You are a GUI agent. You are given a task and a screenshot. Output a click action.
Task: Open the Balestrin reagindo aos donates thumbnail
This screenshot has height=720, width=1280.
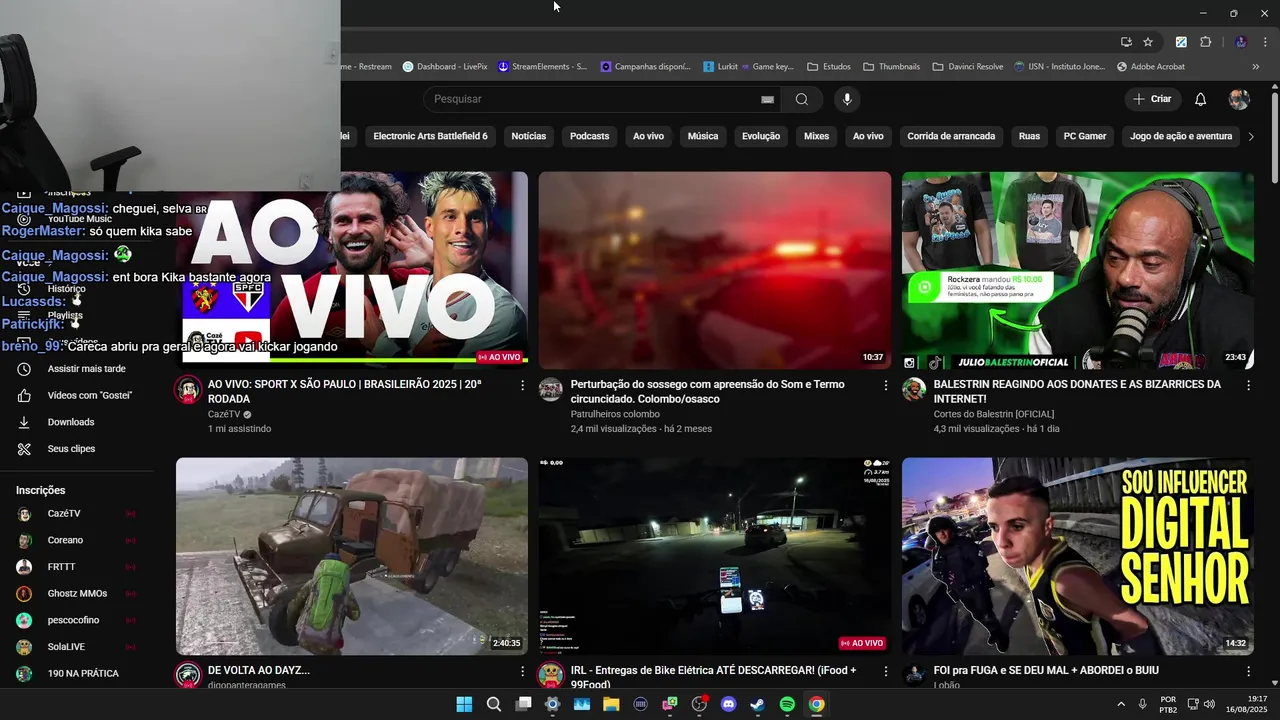coord(1078,270)
